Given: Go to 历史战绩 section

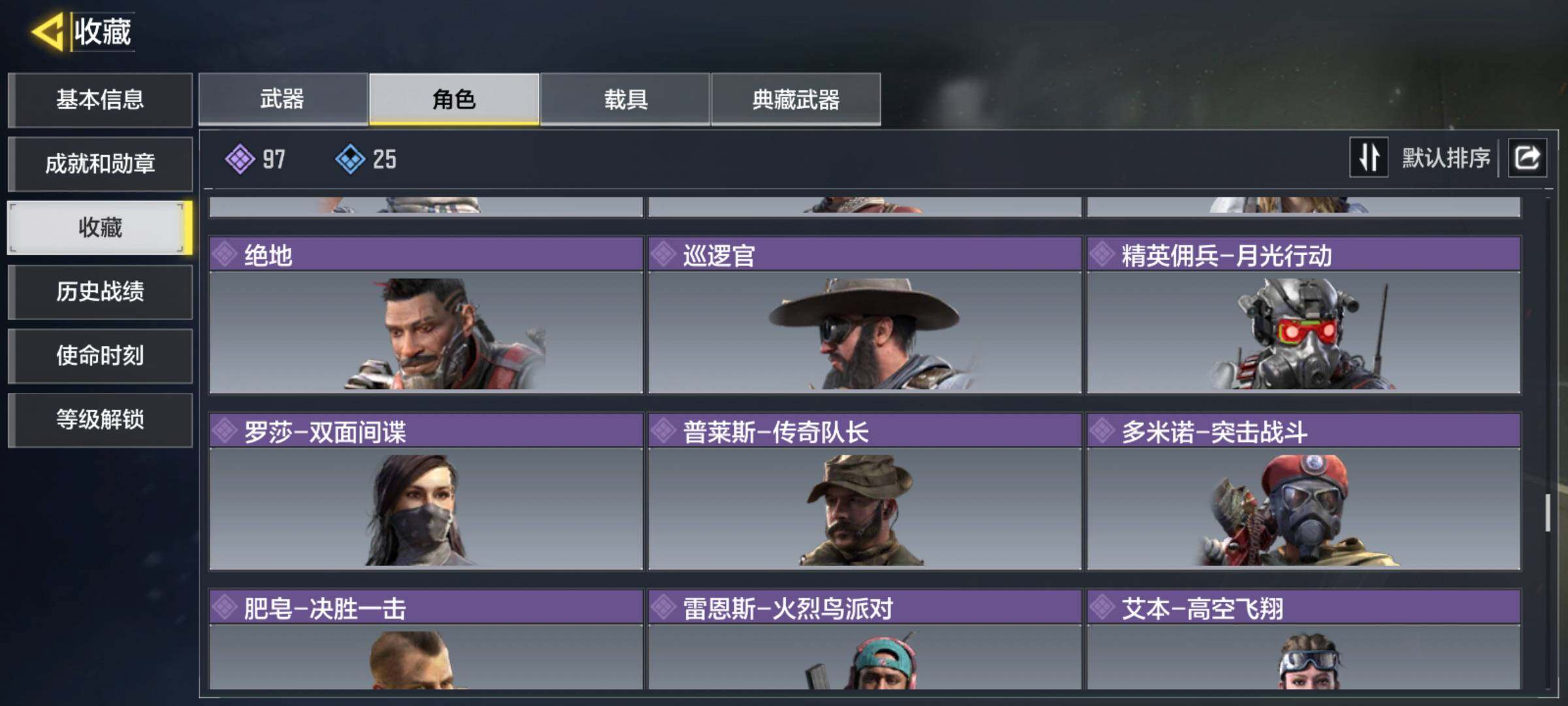Looking at the screenshot, I should [100, 292].
